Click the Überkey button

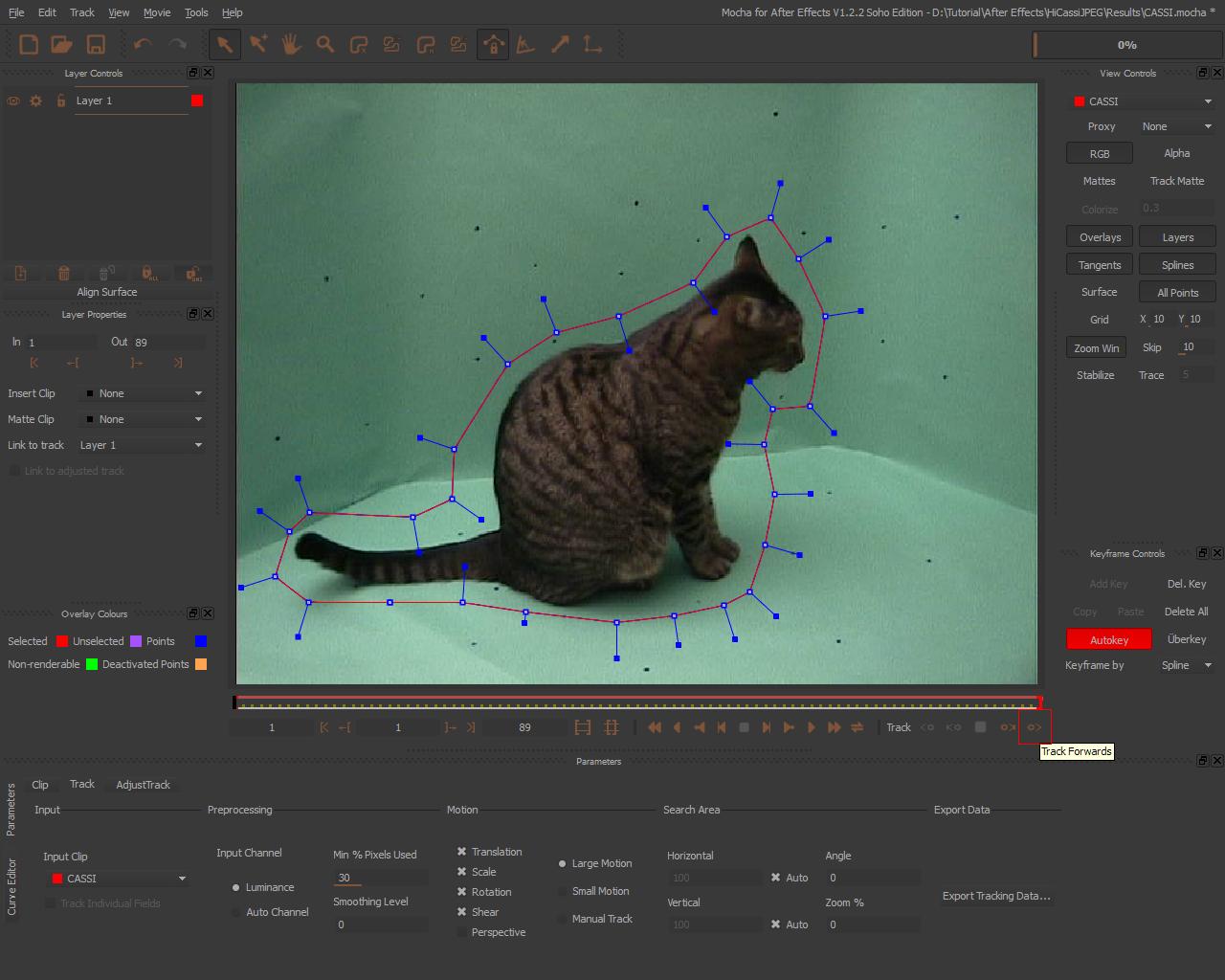pos(1187,639)
